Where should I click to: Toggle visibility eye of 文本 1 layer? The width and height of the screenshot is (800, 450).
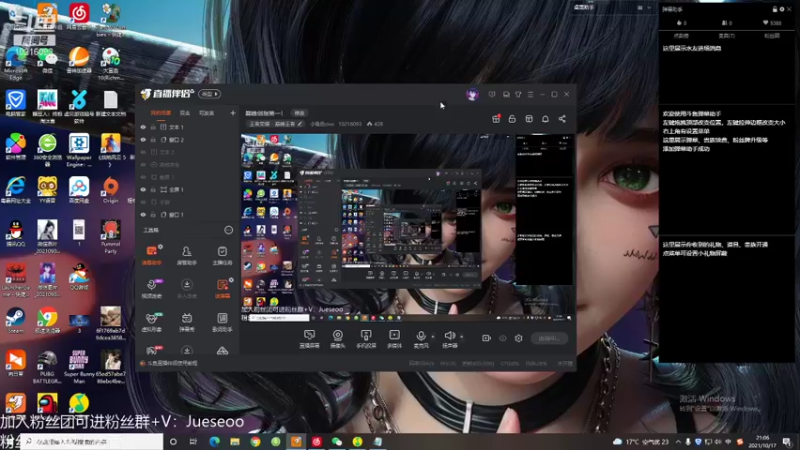click(143, 127)
